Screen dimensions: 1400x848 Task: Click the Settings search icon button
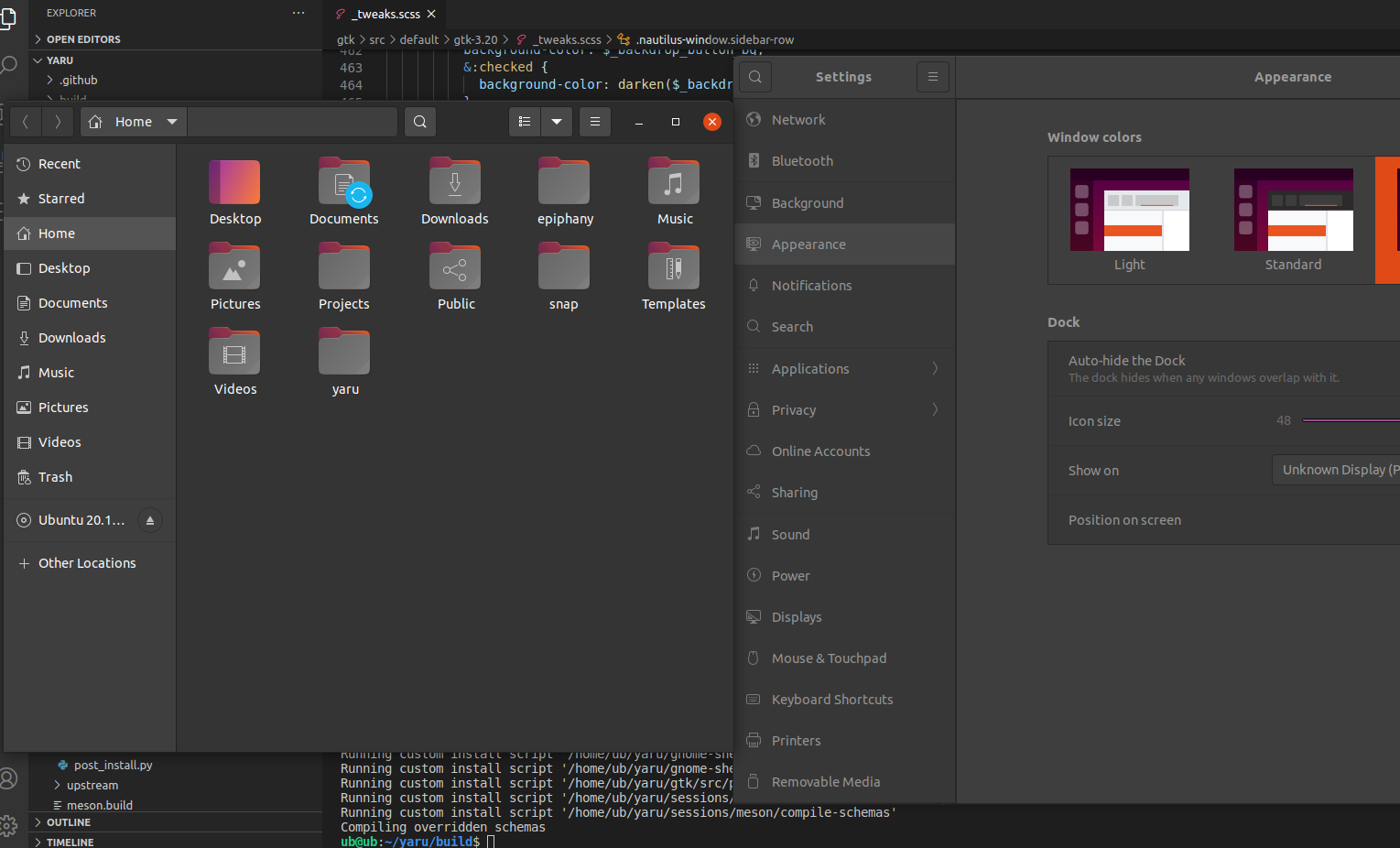tap(755, 77)
